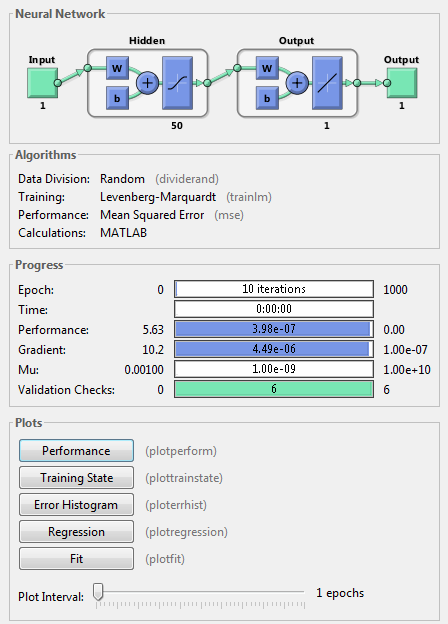Click the Output layer bias b block
This screenshot has height=624, width=448.
[267, 98]
